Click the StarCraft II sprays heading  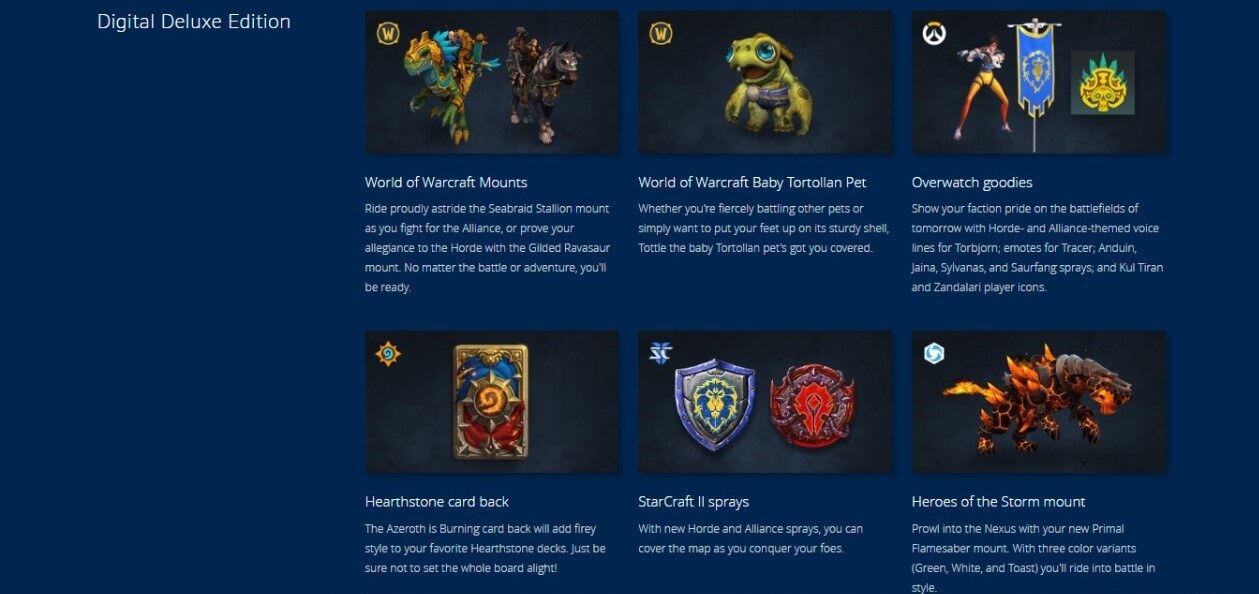694,501
